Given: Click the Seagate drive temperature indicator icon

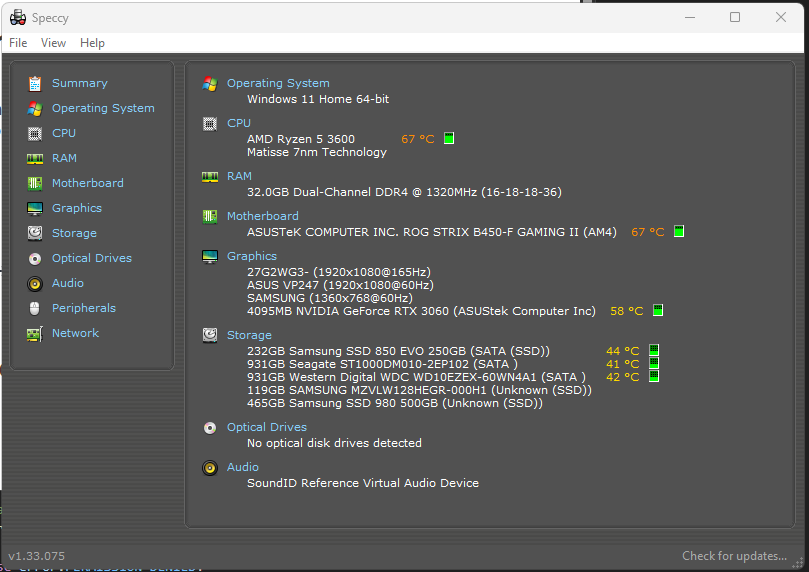Looking at the screenshot, I should (x=654, y=363).
